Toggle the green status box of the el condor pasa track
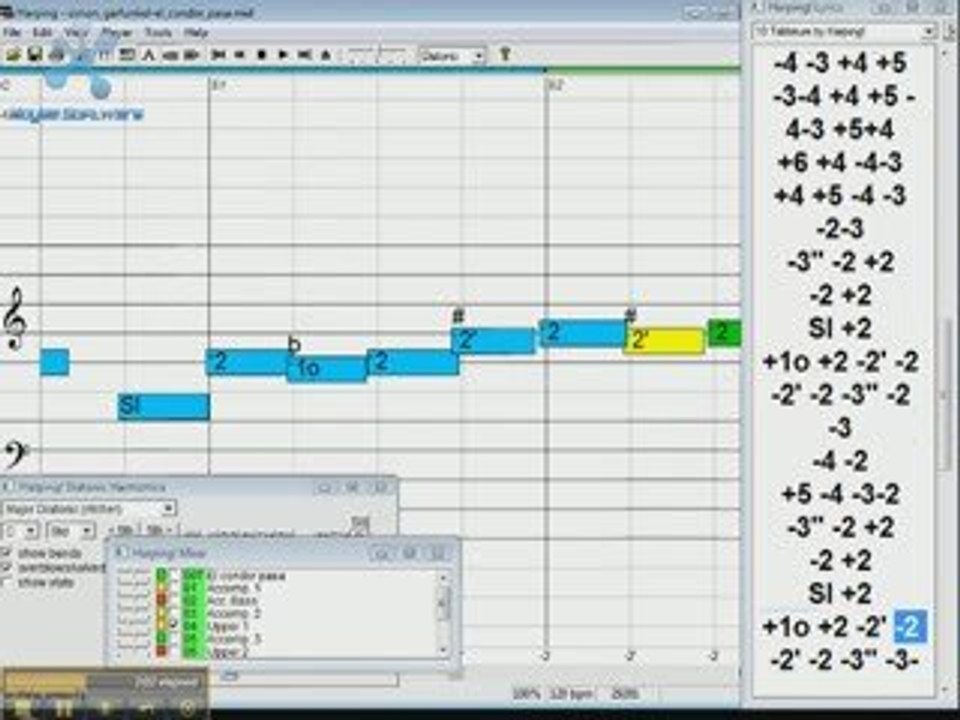This screenshot has width=960, height=720. 162,576
